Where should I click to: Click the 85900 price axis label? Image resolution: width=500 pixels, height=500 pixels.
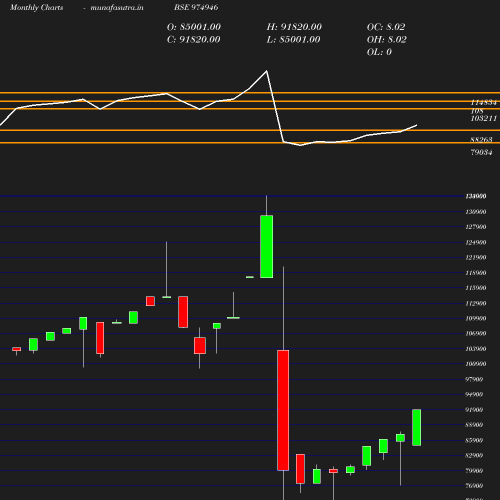pyautogui.click(x=474, y=440)
